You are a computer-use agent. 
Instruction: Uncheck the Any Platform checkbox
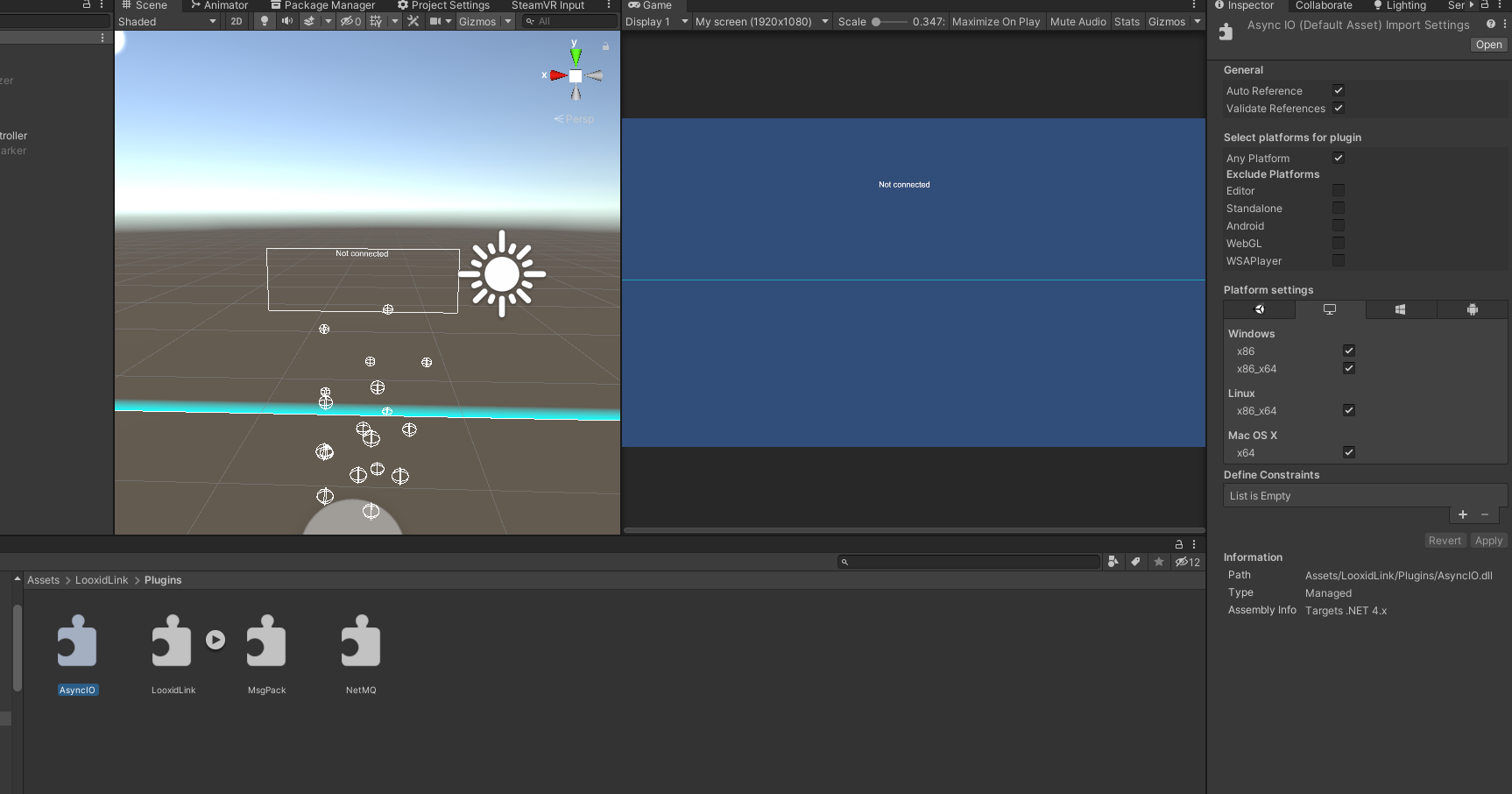pos(1339,158)
